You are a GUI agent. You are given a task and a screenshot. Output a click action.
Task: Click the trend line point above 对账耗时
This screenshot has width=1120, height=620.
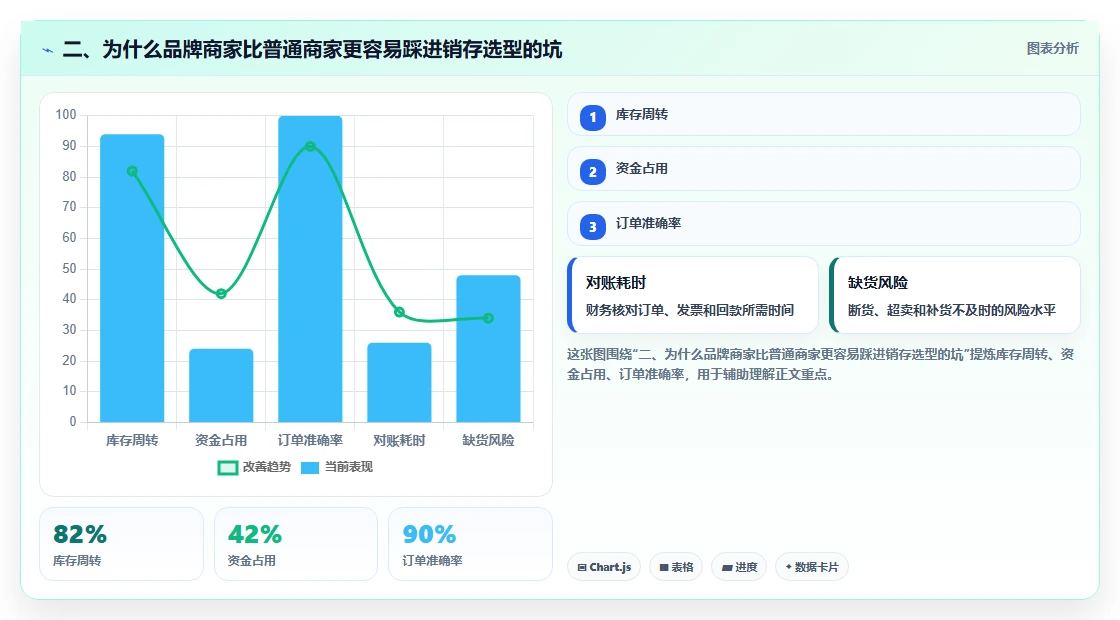coord(399,312)
